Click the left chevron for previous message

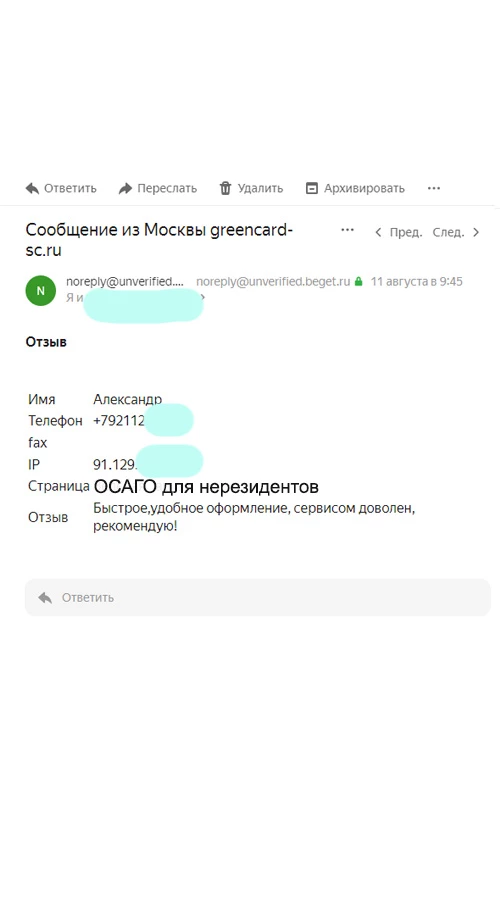(378, 232)
